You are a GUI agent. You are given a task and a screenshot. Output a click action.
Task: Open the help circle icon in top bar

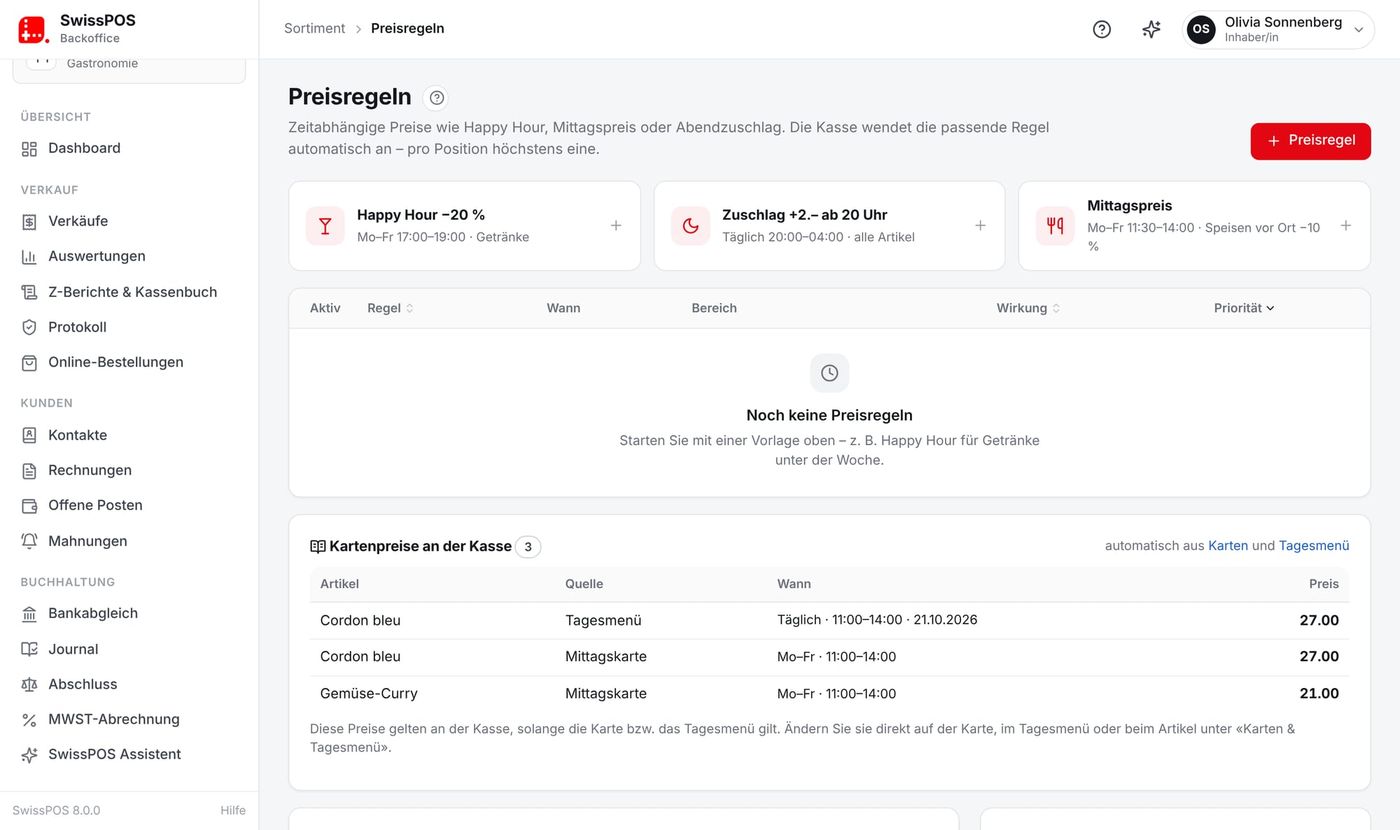coord(1101,29)
